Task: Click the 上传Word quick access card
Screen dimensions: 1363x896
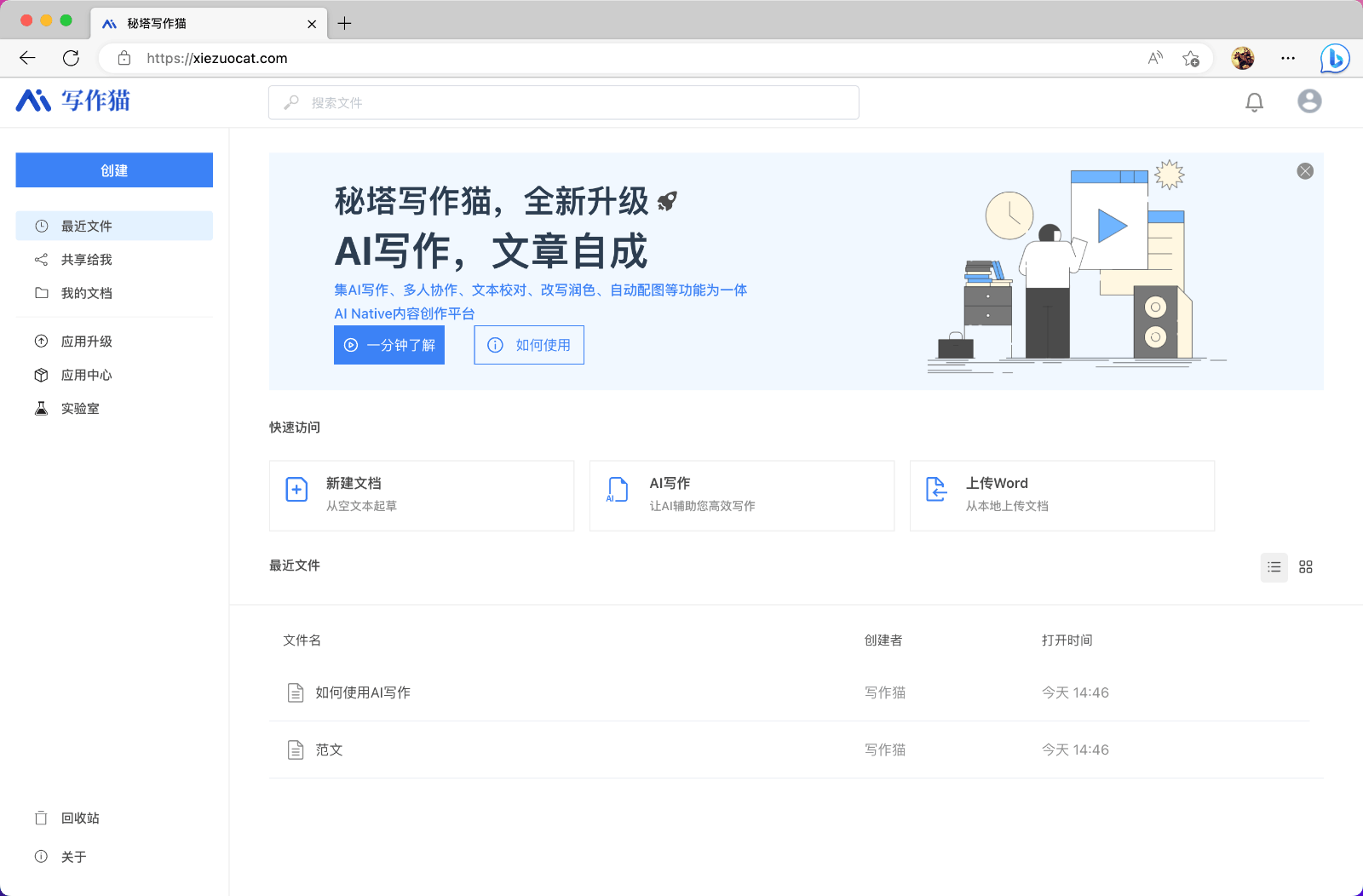Action: [1062, 496]
